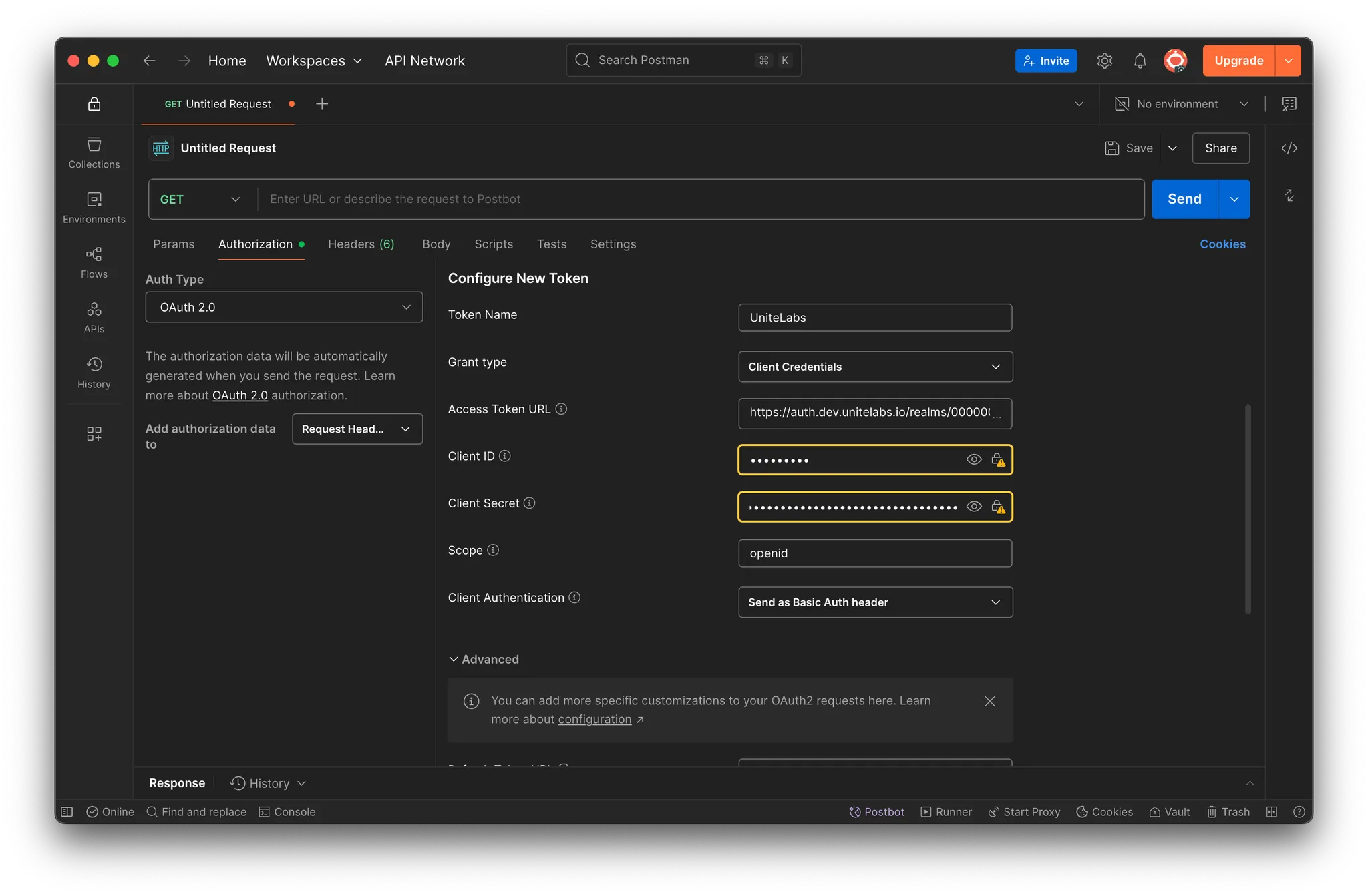Click the workspace lock icon
This screenshot has width=1368, height=896.
coord(94,104)
